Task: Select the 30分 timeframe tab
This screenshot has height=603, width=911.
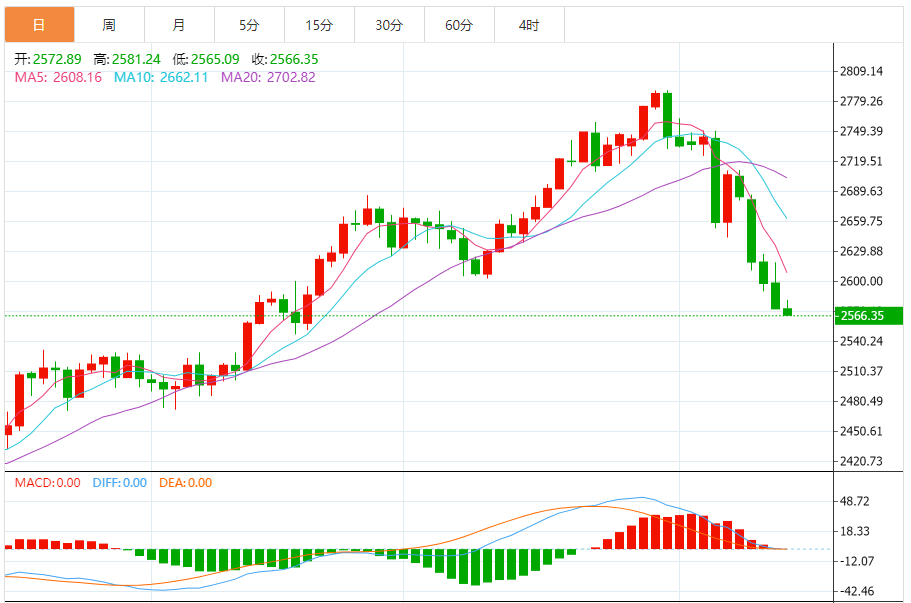Action: click(x=389, y=25)
